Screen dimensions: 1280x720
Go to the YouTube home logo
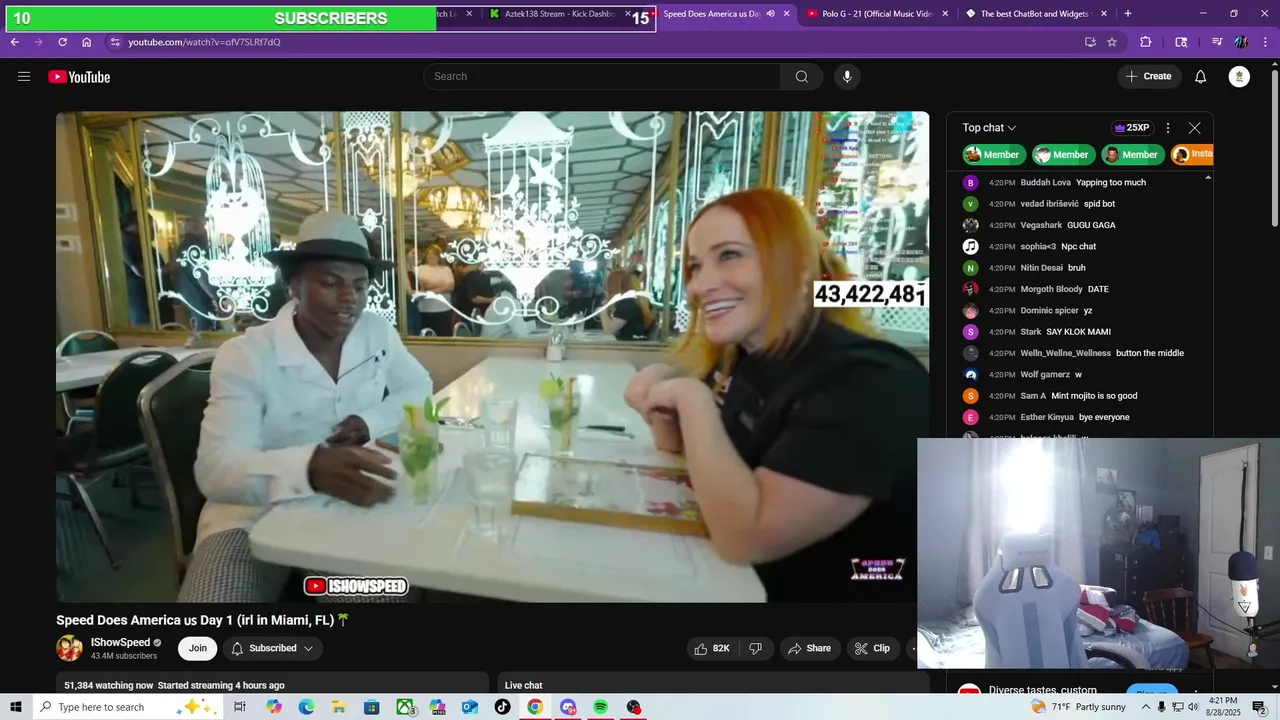click(79, 77)
